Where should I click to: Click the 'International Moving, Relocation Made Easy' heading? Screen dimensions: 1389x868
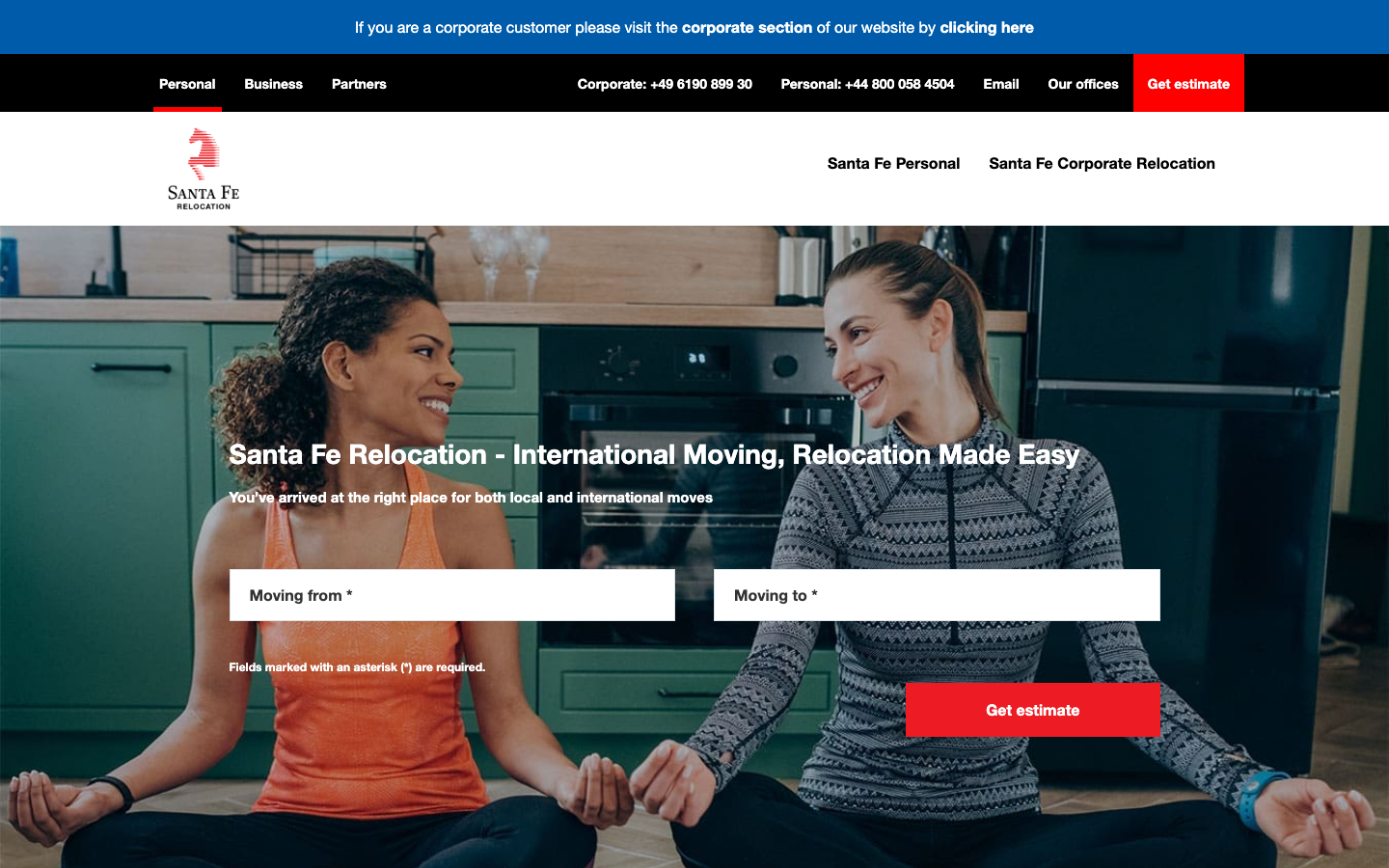654,454
